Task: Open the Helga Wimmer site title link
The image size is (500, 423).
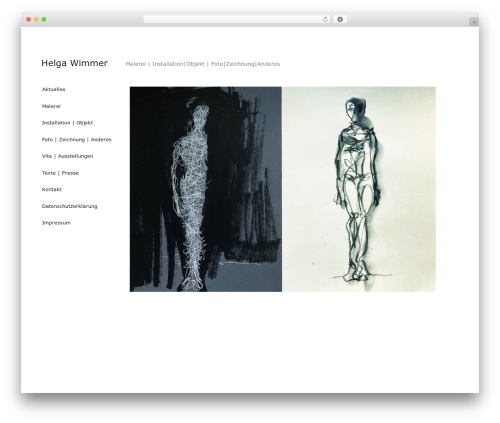Action: (x=74, y=63)
